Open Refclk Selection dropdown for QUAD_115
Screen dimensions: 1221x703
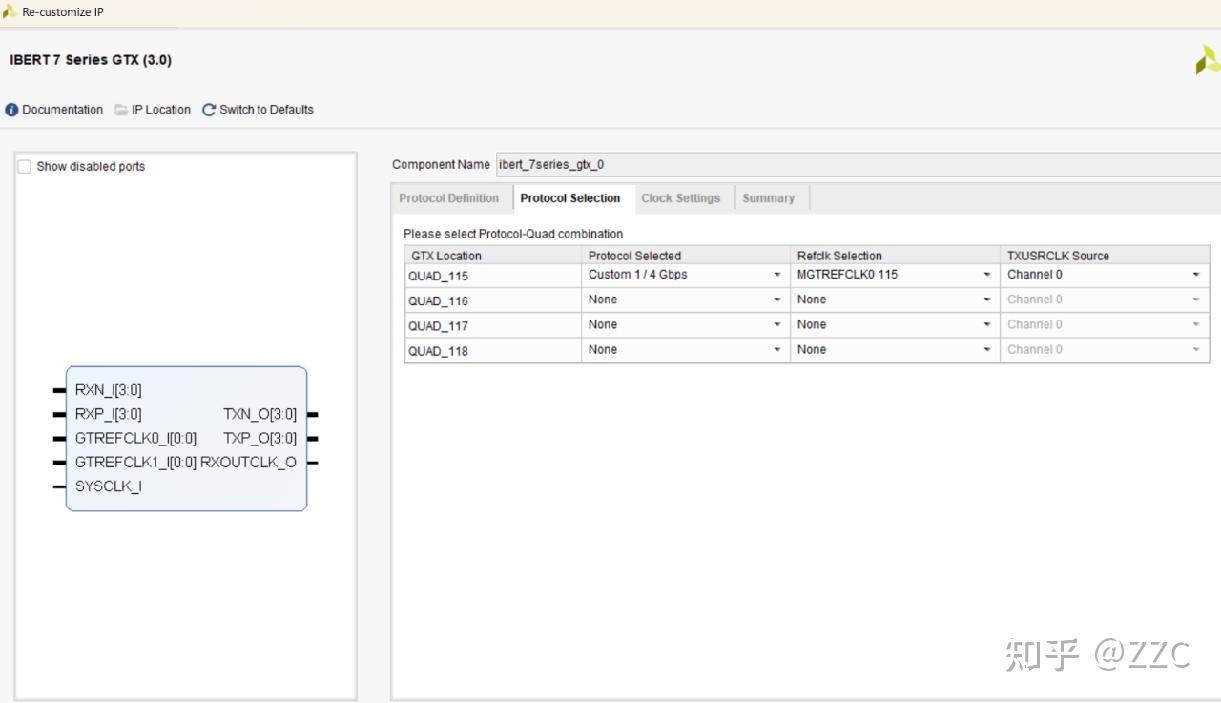pyautogui.click(x=987, y=275)
